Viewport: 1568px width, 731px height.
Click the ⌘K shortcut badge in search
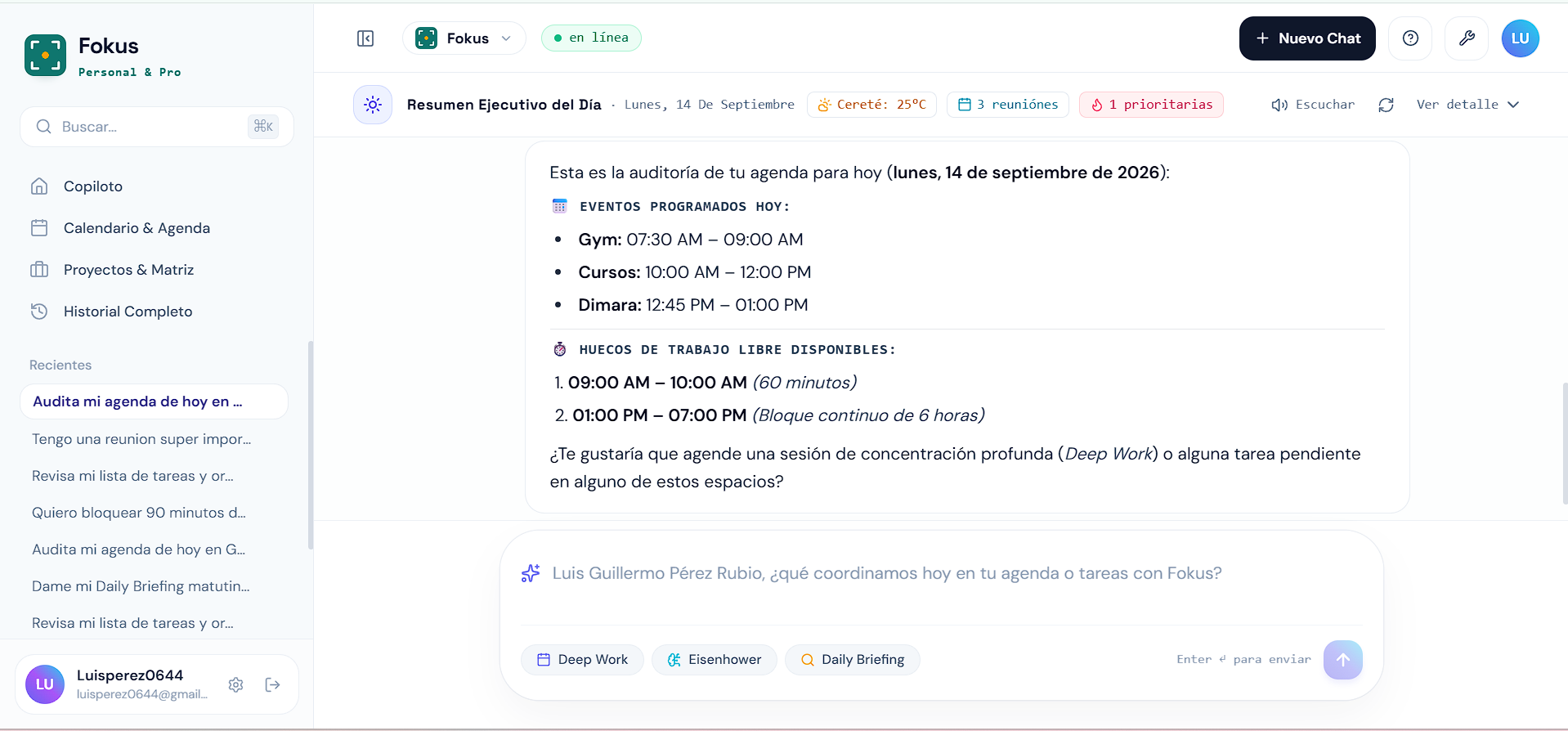(263, 127)
